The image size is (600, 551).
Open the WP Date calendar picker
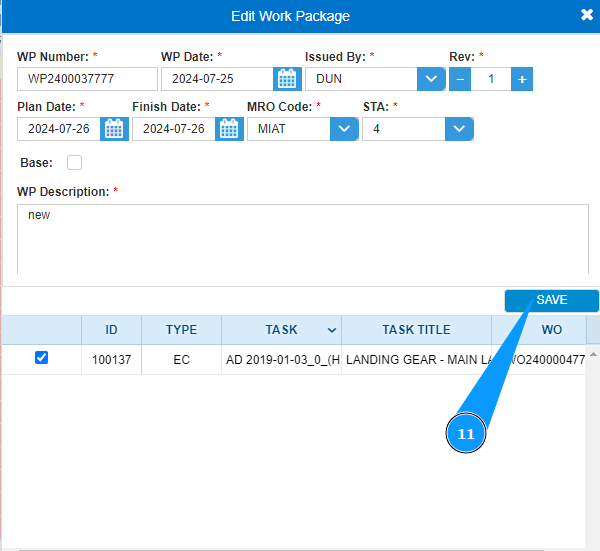point(287,79)
